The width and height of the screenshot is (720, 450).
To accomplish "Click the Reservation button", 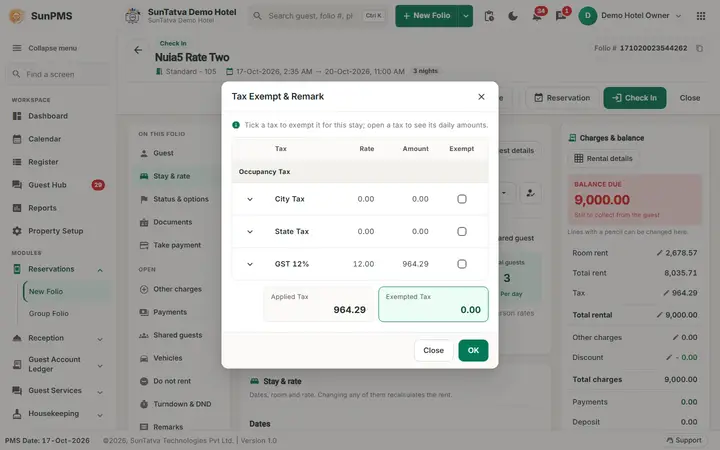I will click(562, 98).
